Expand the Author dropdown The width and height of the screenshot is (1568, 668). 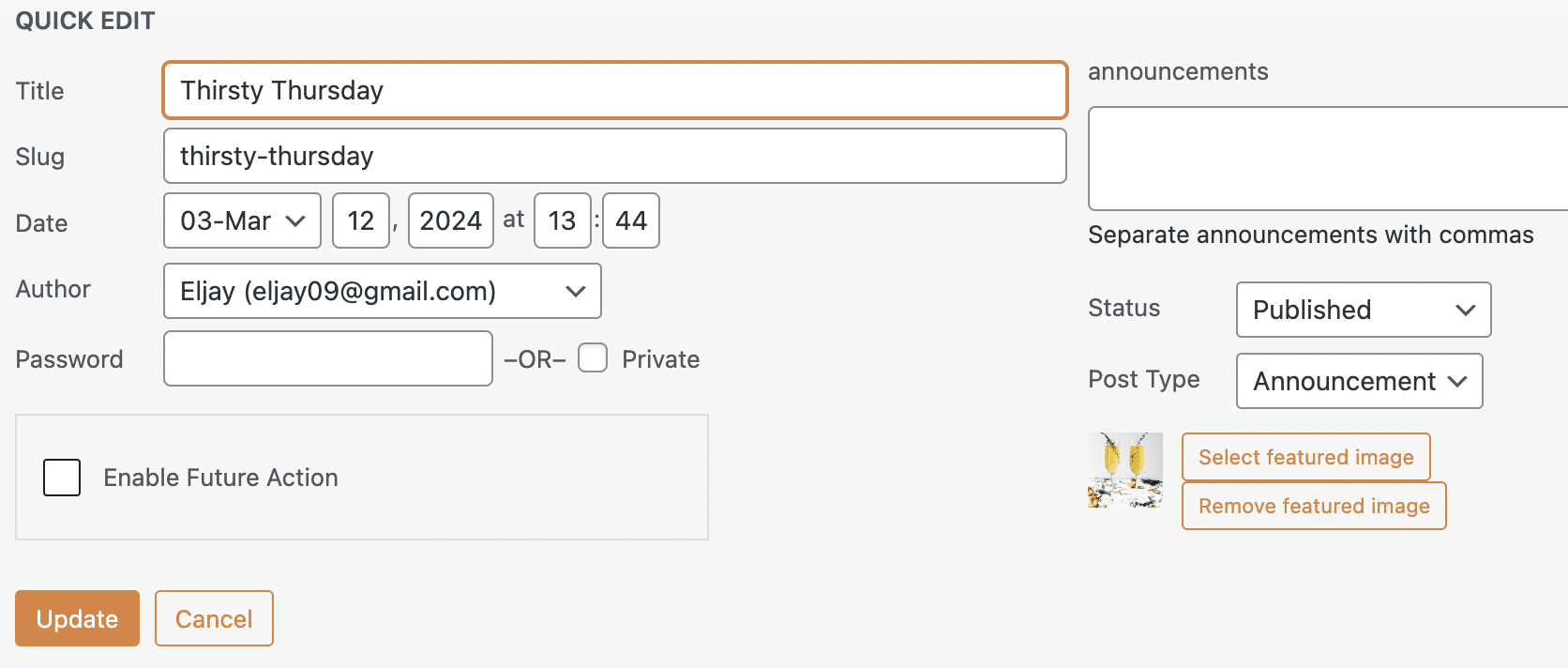point(383,291)
